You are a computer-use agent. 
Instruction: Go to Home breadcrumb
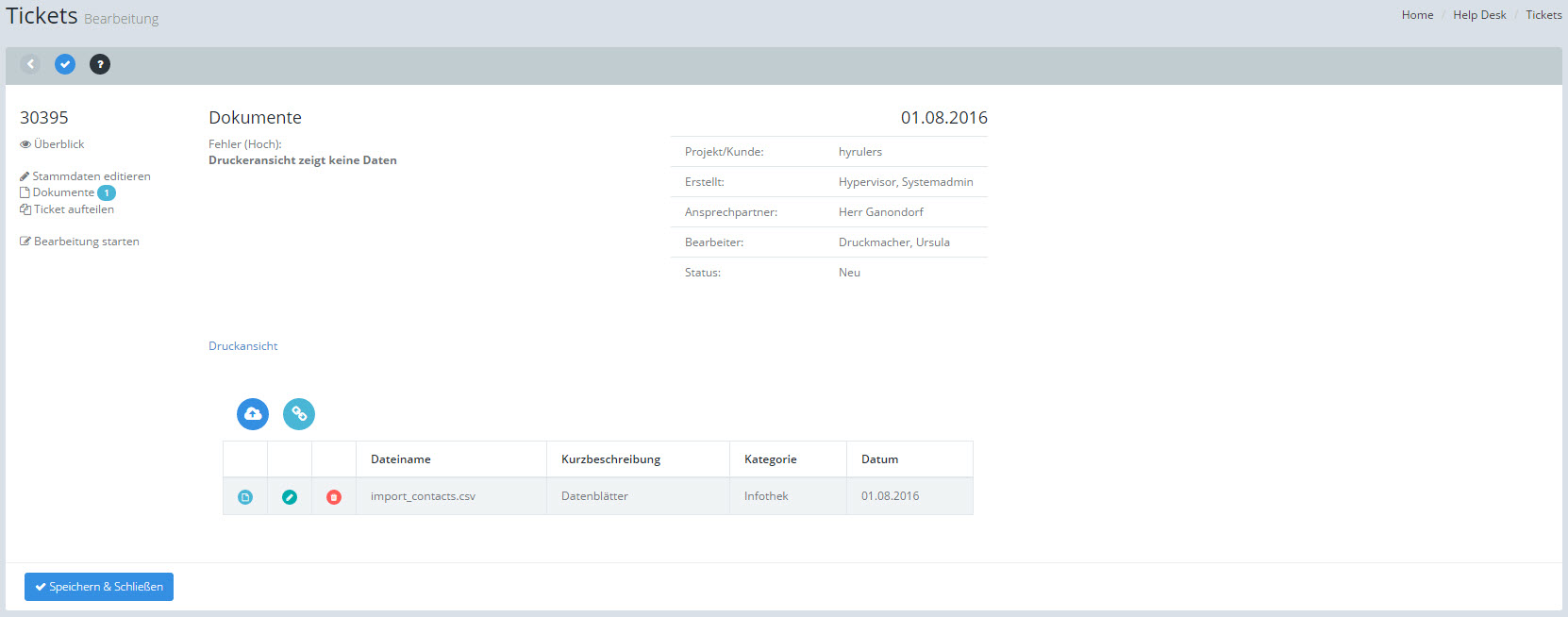[x=1417, y=15]
